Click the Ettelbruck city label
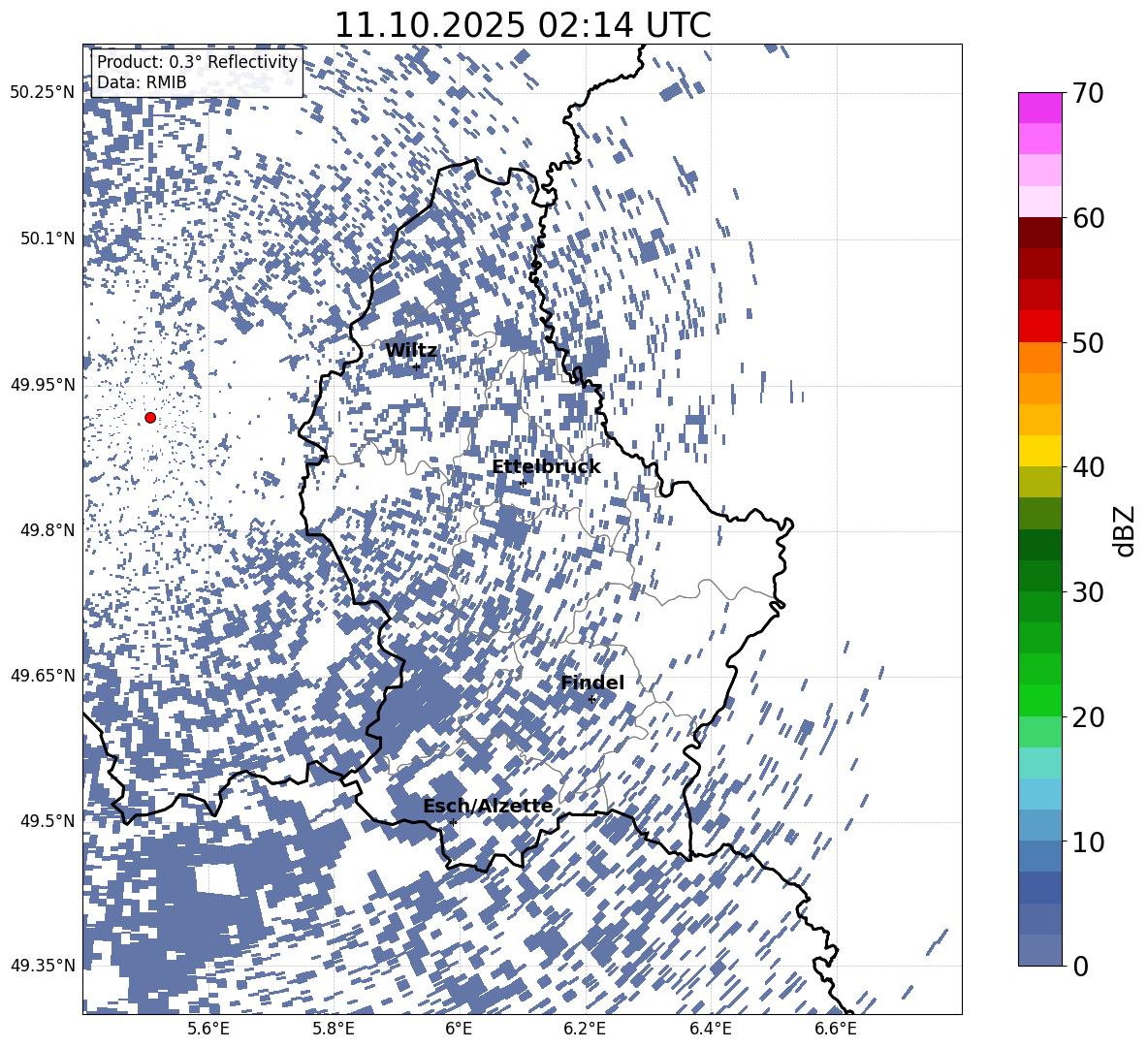This screenshot has height=1048, width=1148. tap(546, 467)
